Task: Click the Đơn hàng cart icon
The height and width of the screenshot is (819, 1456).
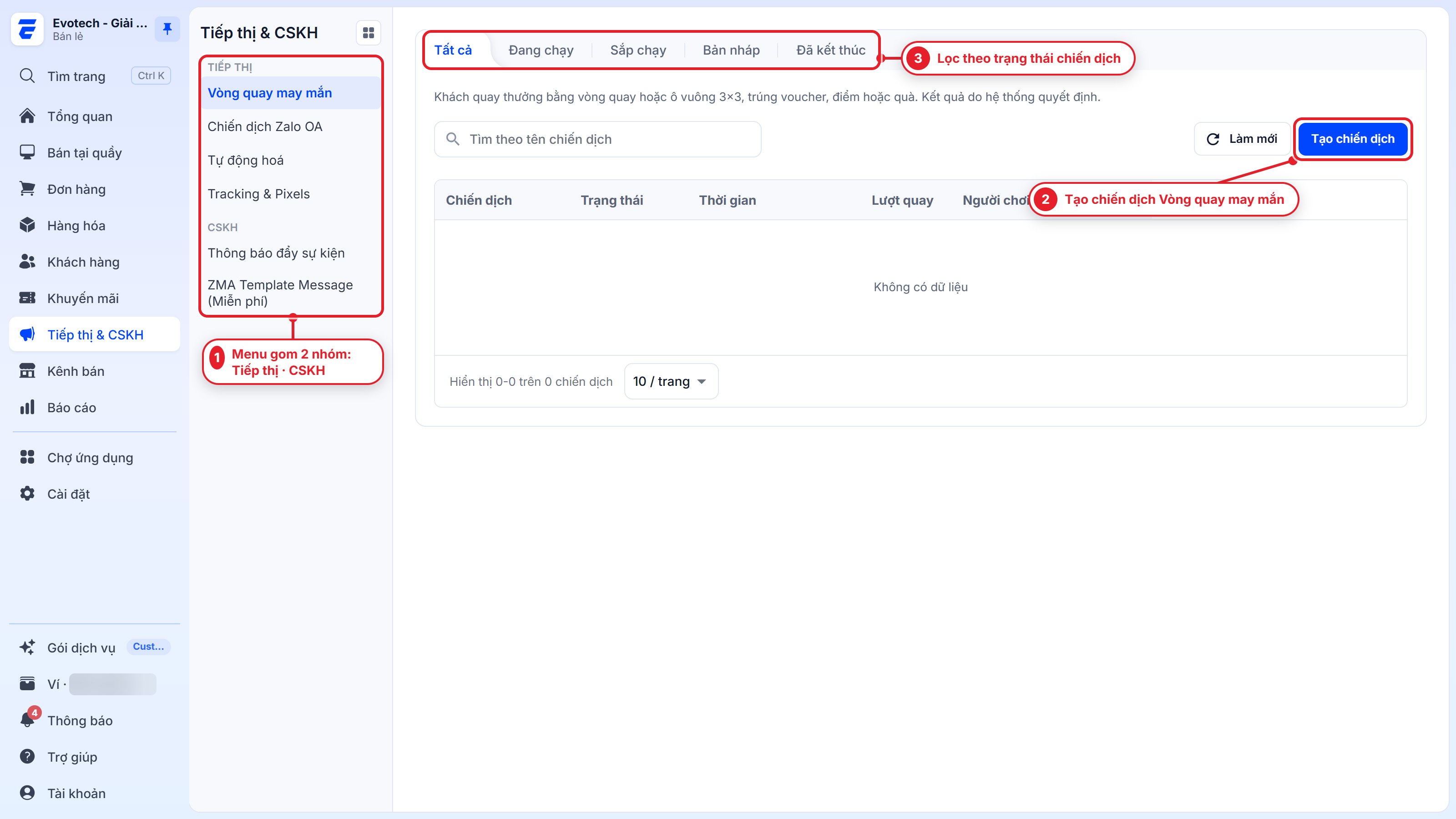Action: 27,189
